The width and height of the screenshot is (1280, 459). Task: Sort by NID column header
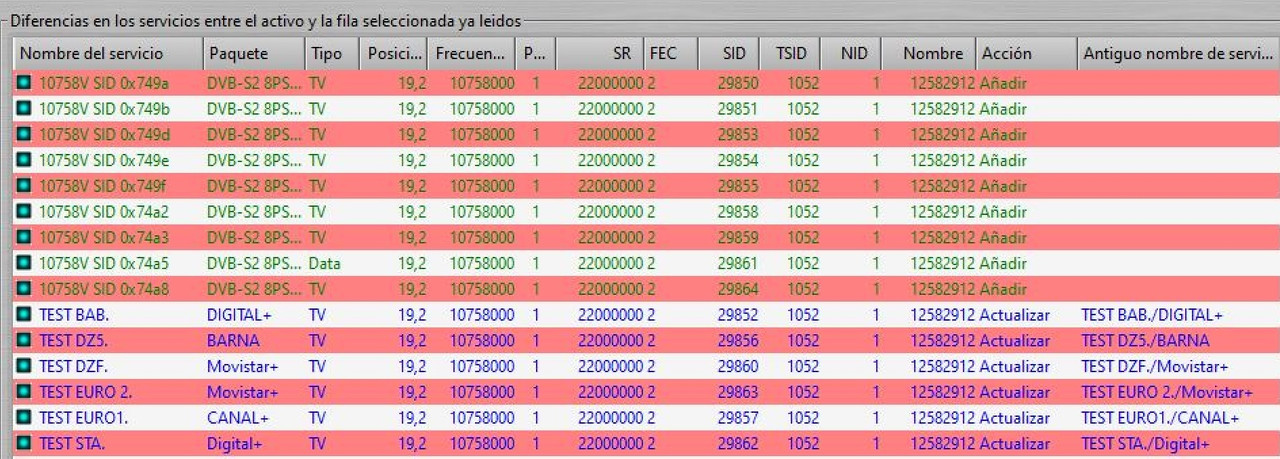[851, 53]
